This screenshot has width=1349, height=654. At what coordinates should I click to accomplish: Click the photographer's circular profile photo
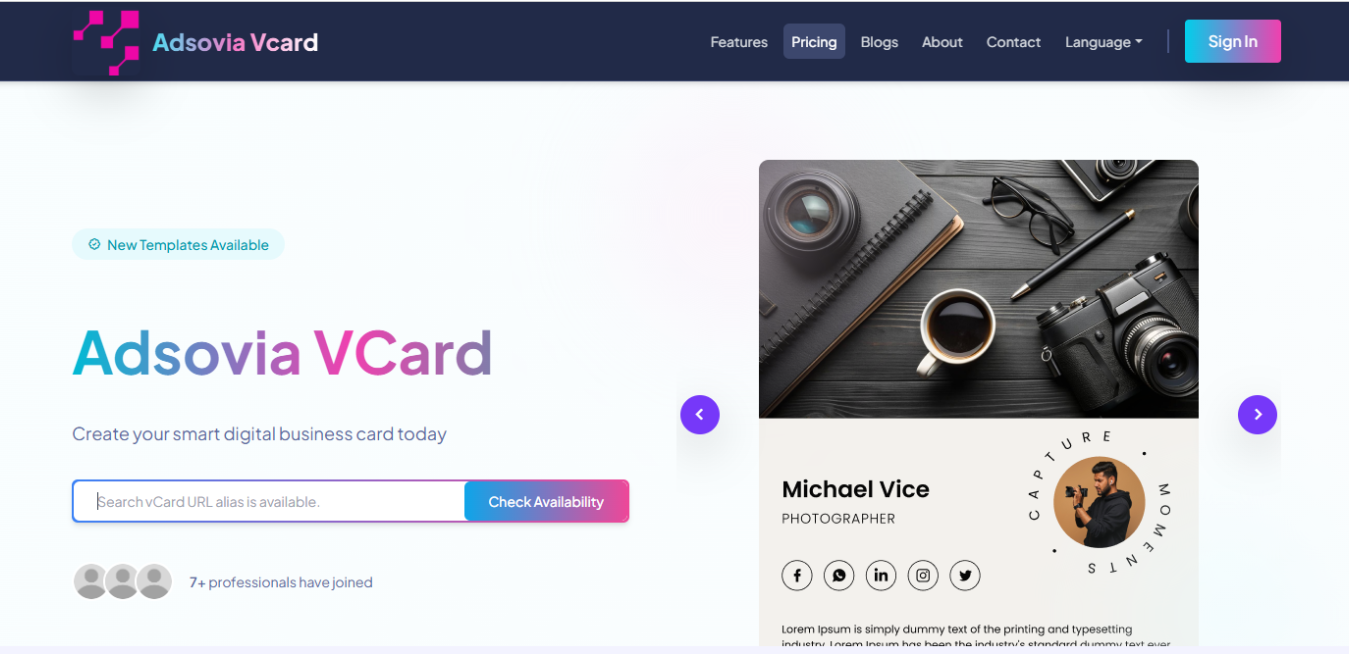point(1099,503)
